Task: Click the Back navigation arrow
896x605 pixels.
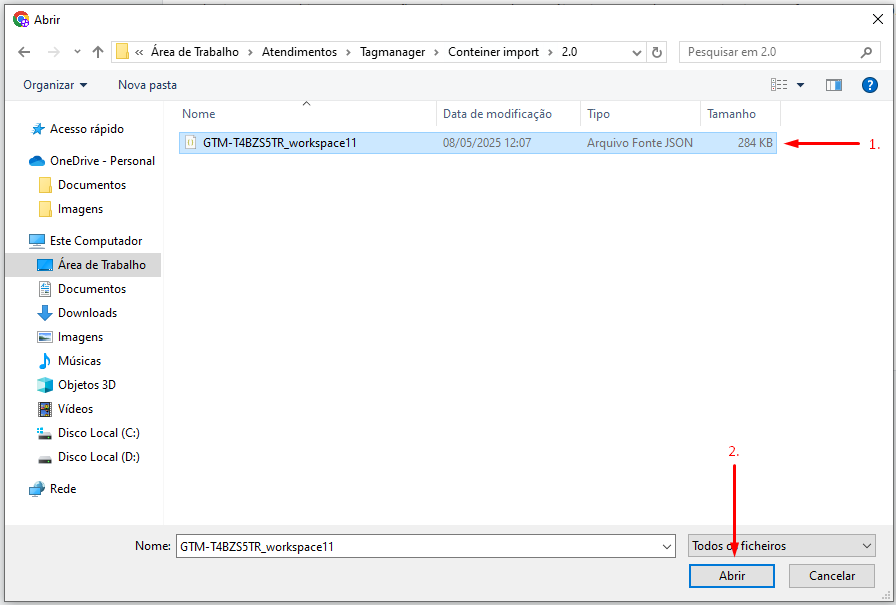Action: coord(24,52)
